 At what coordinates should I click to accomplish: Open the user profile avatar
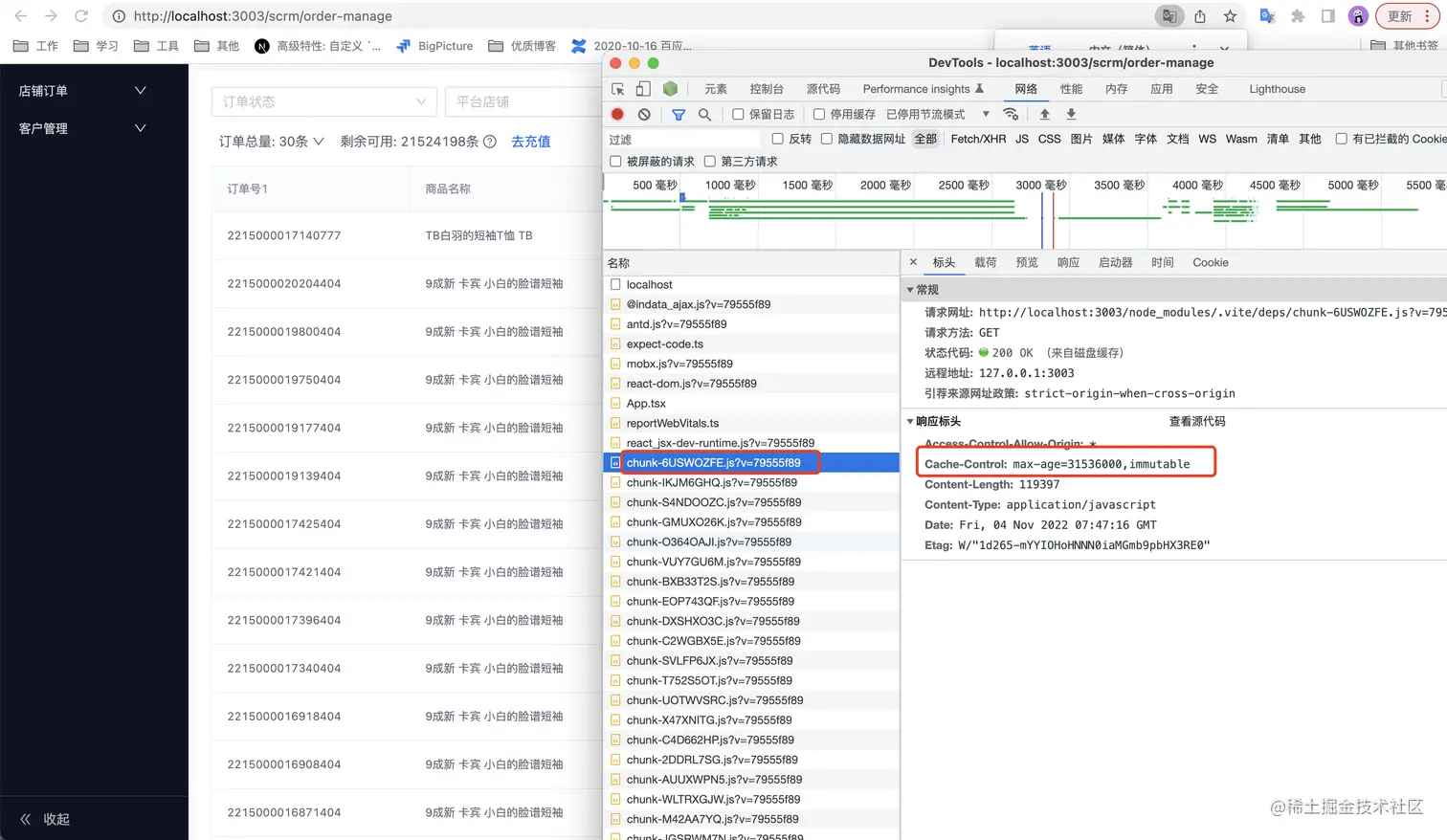point(1358,16)
